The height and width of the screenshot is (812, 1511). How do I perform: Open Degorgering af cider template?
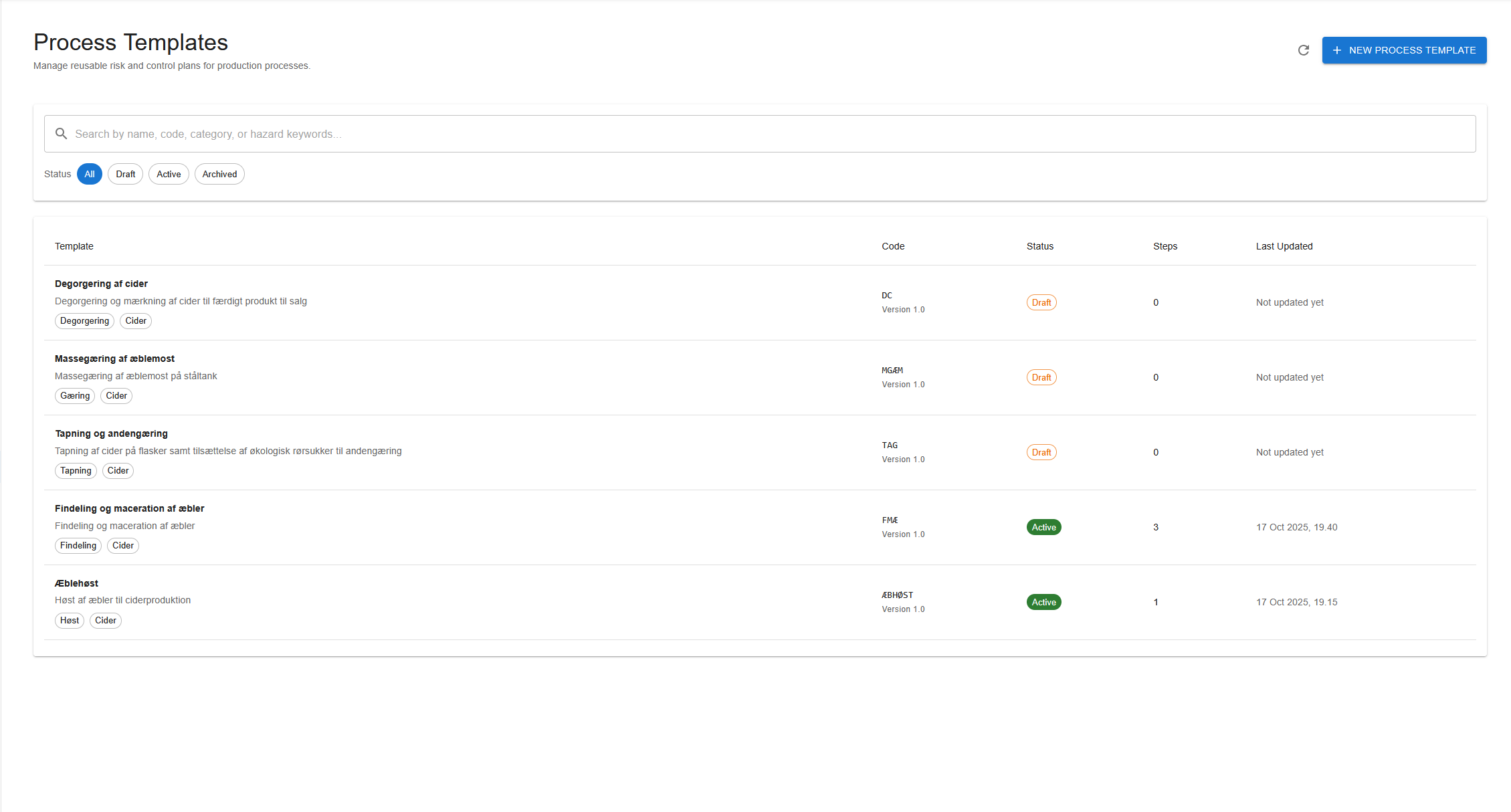[101, 284]
